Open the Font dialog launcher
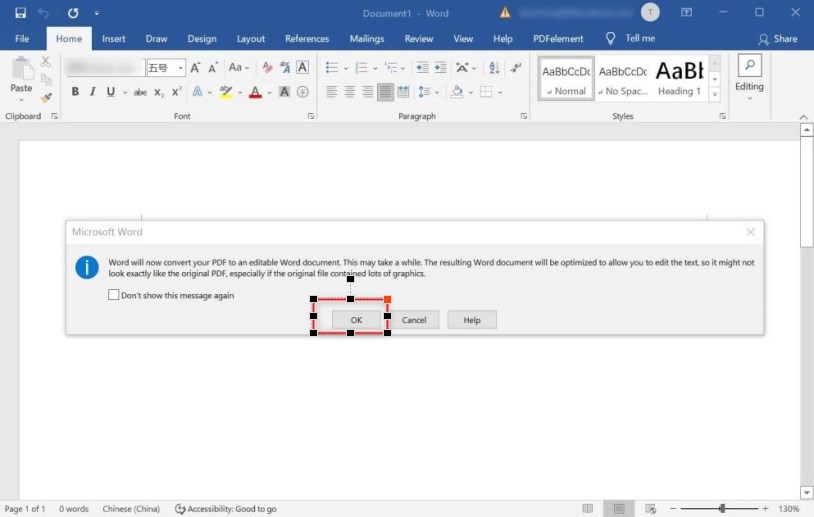This screenshot has width=814, height=517. coord(311,116)
